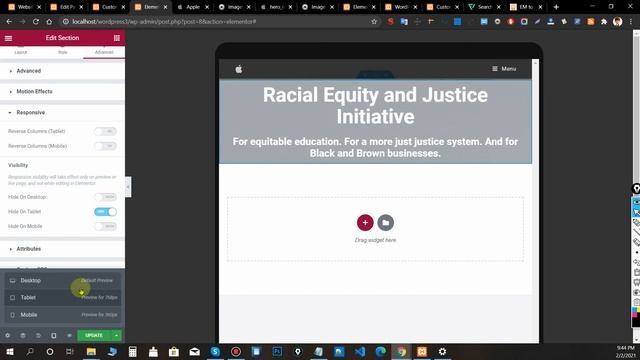This screenshot has height=360, width=640.
Task: Click the gray Add Template folder button
Action: 385,222
